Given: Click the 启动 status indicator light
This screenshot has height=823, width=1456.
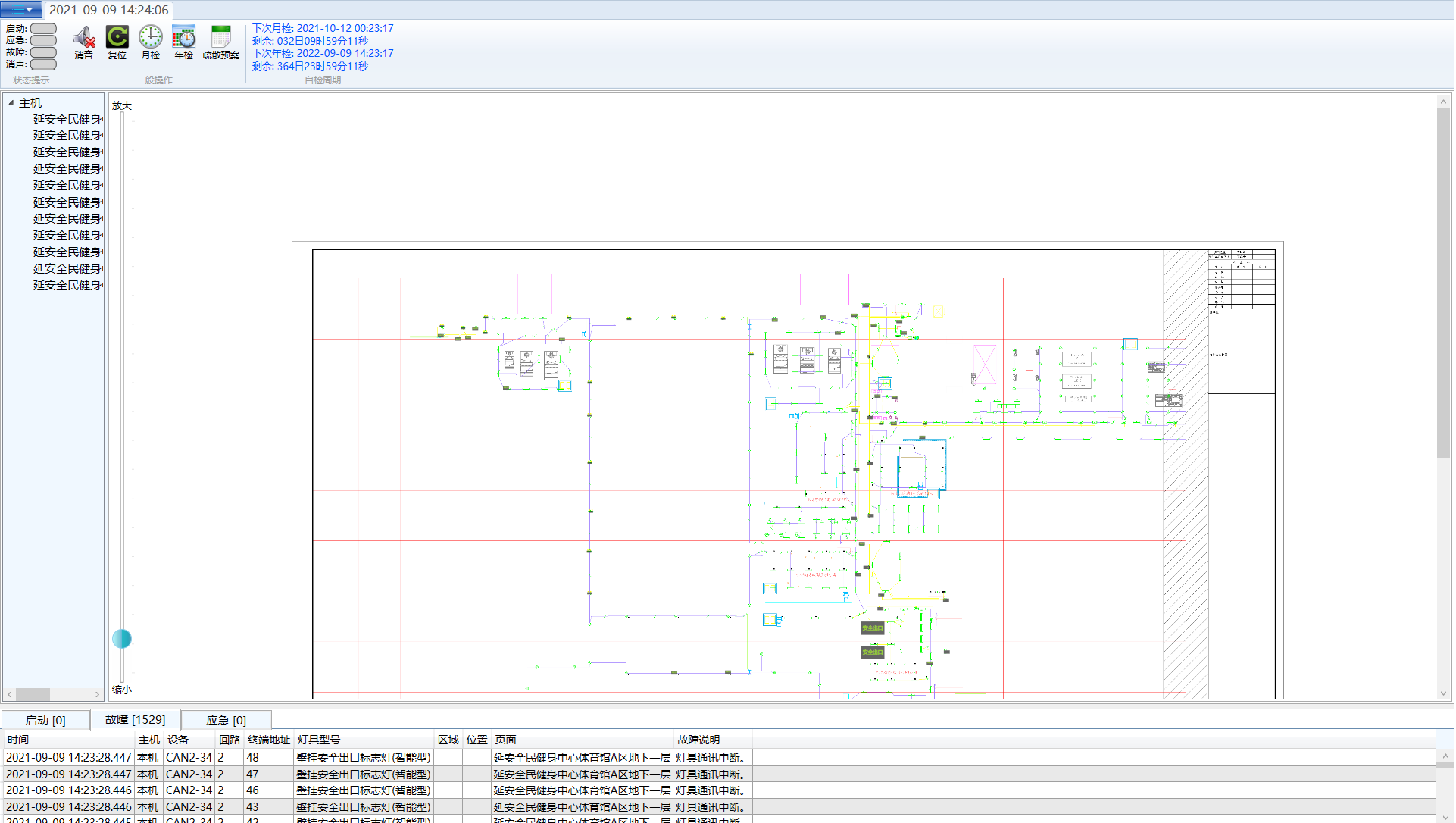Looking at the screenshot, I should pos(43,29).
